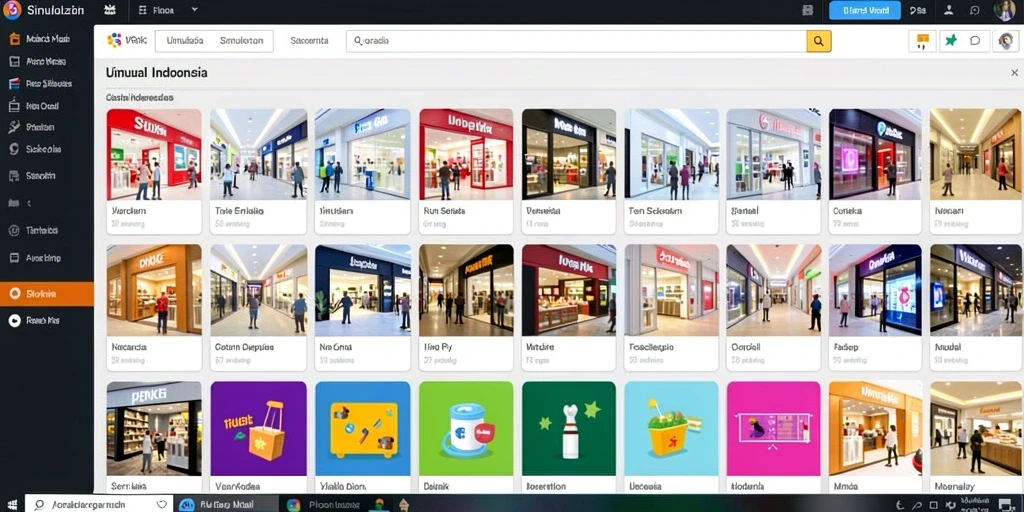Image resolution: width=1024 pixels, height=512 pixels.
Task: Click the yellow search magnifier button
Action: [818, 41]
